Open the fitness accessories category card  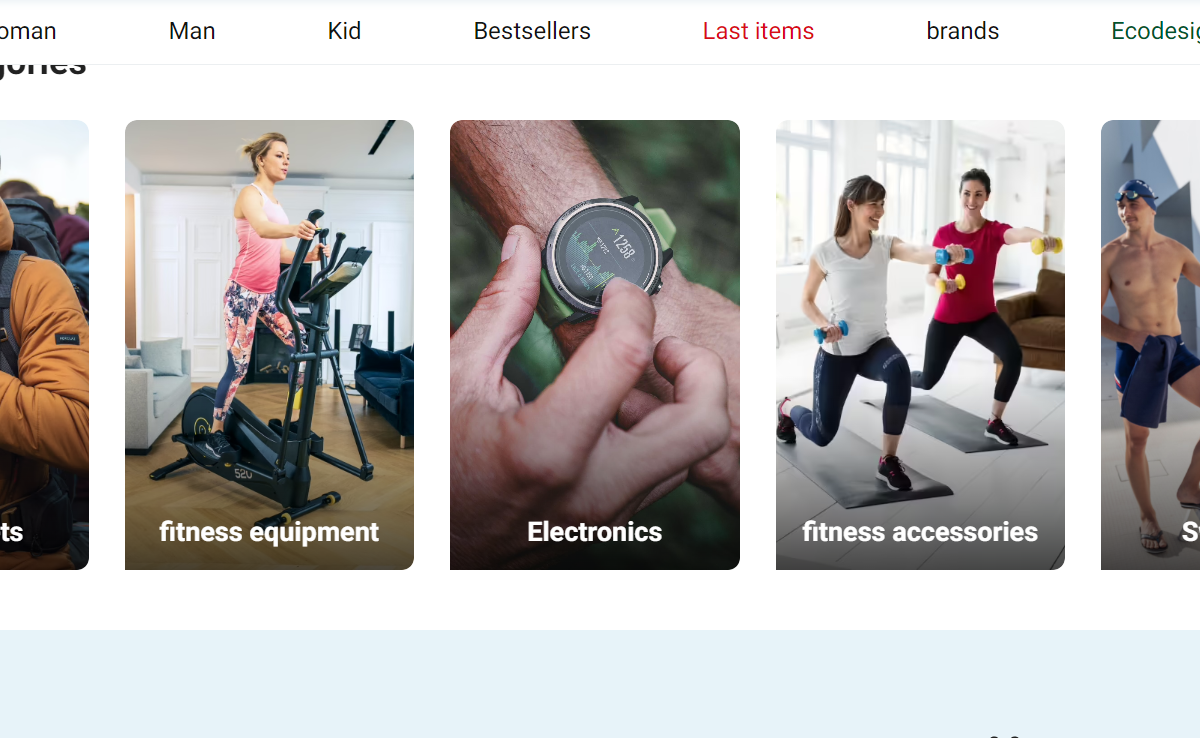920,345
